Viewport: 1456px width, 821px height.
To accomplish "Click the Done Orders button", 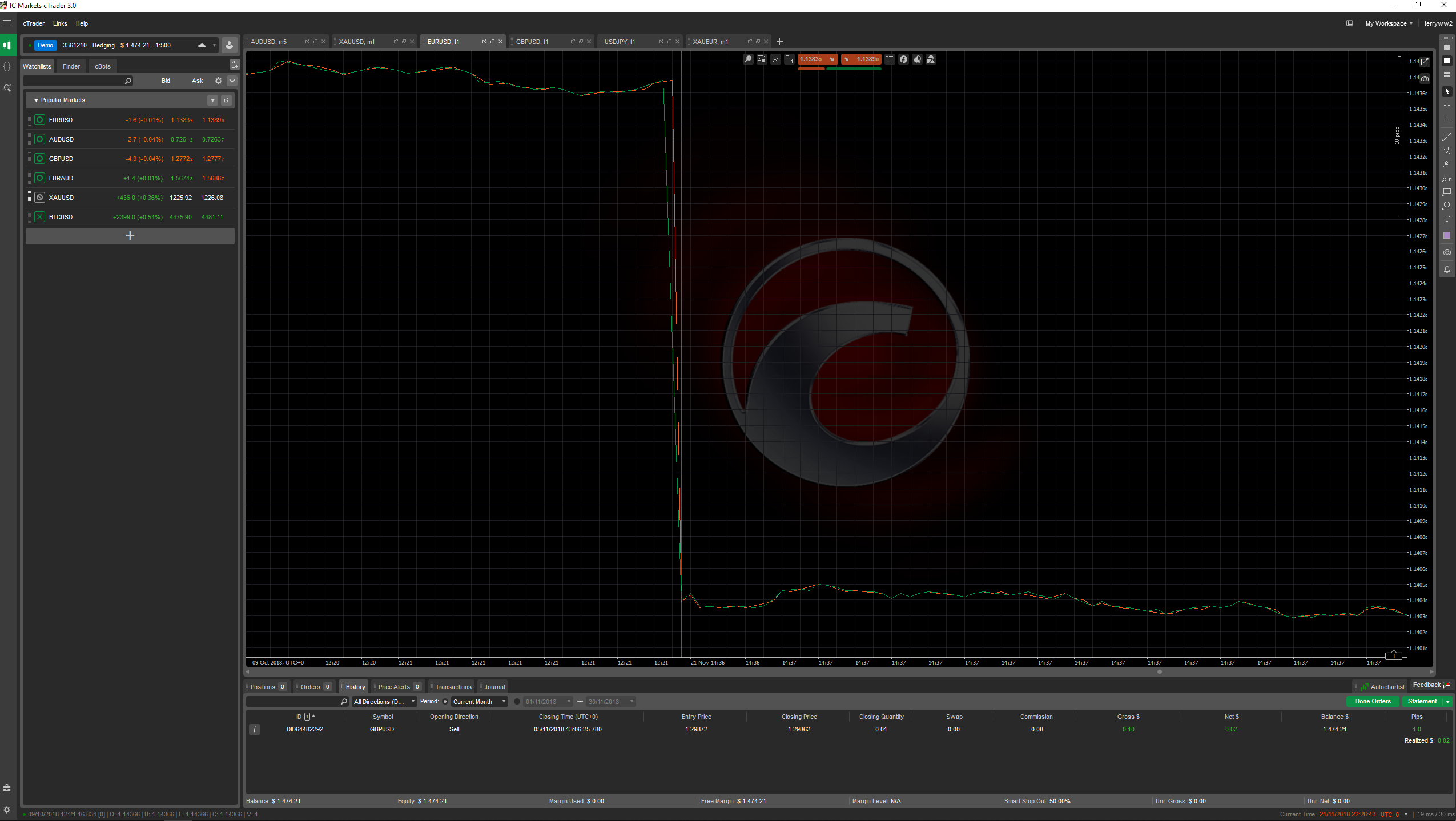I will (x=1373, y=702).
